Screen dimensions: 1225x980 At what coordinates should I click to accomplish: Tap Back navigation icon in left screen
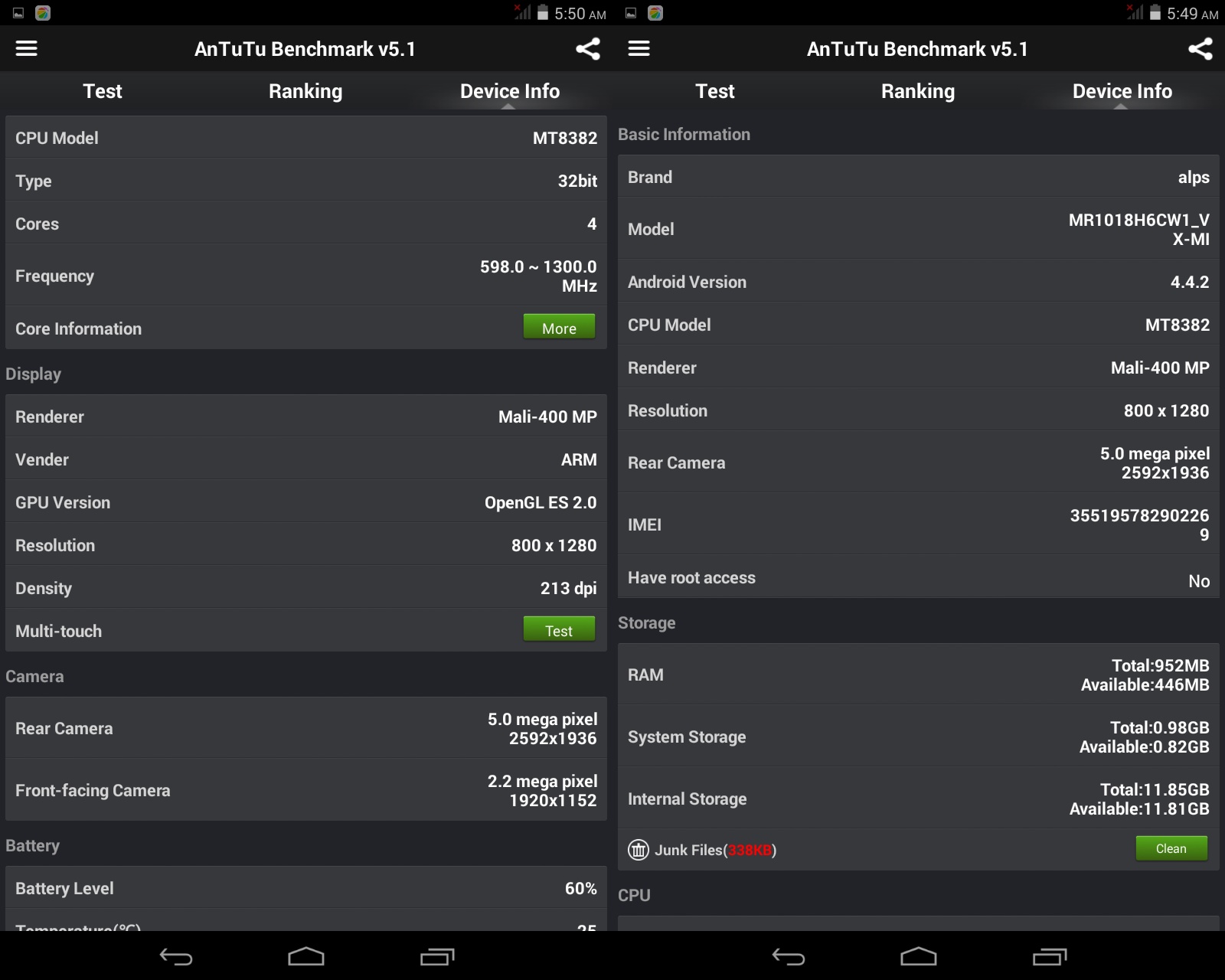(175, 956)
